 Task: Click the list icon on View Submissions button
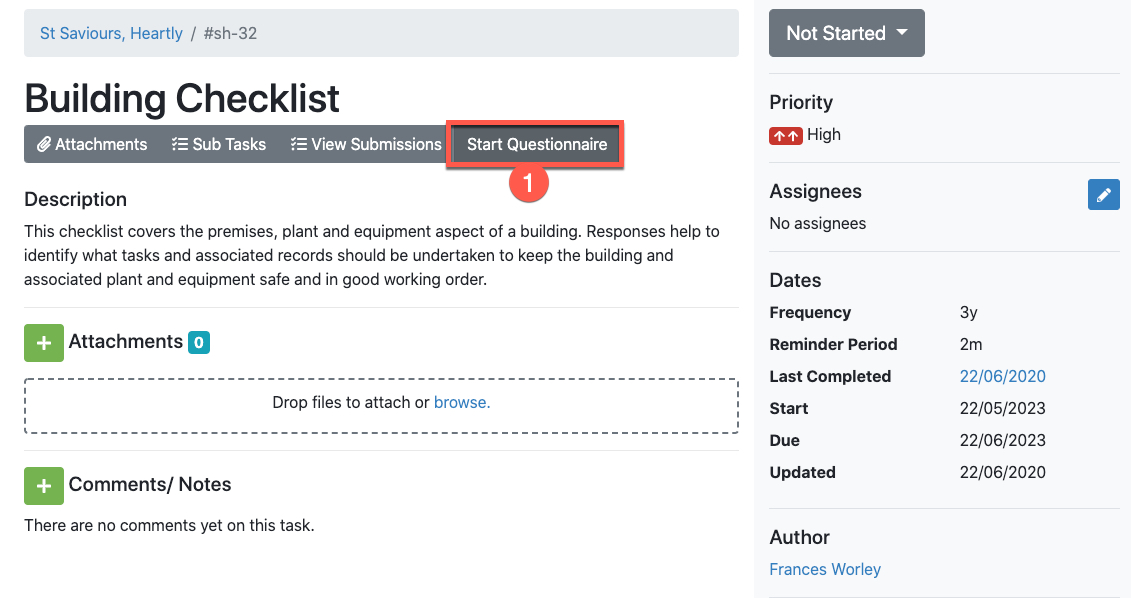(x=299, y=145)
